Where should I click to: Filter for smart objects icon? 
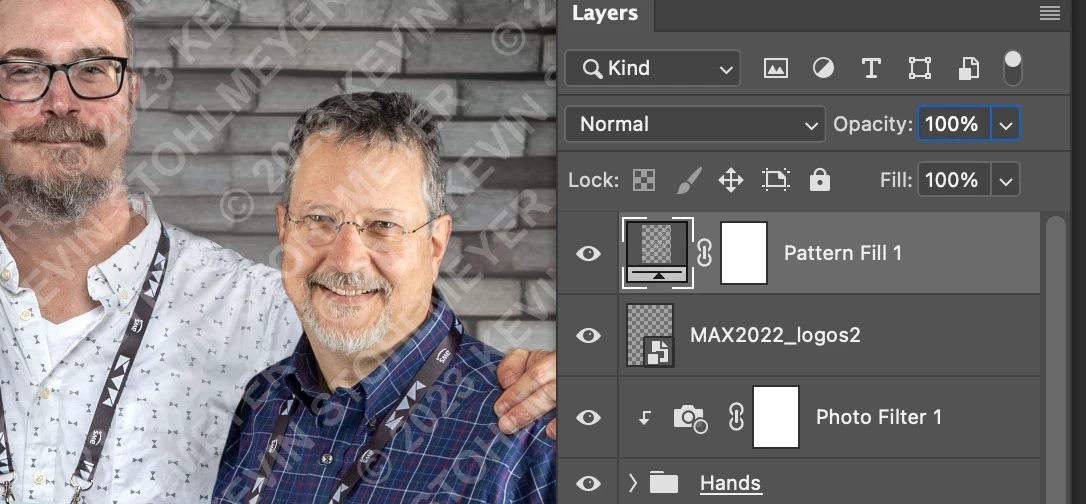968,69
